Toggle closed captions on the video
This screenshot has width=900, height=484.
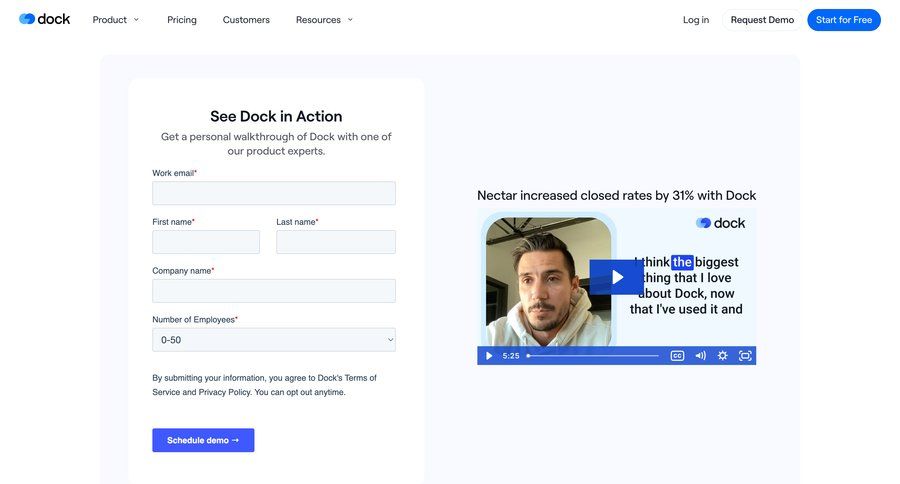pos(677,355)
